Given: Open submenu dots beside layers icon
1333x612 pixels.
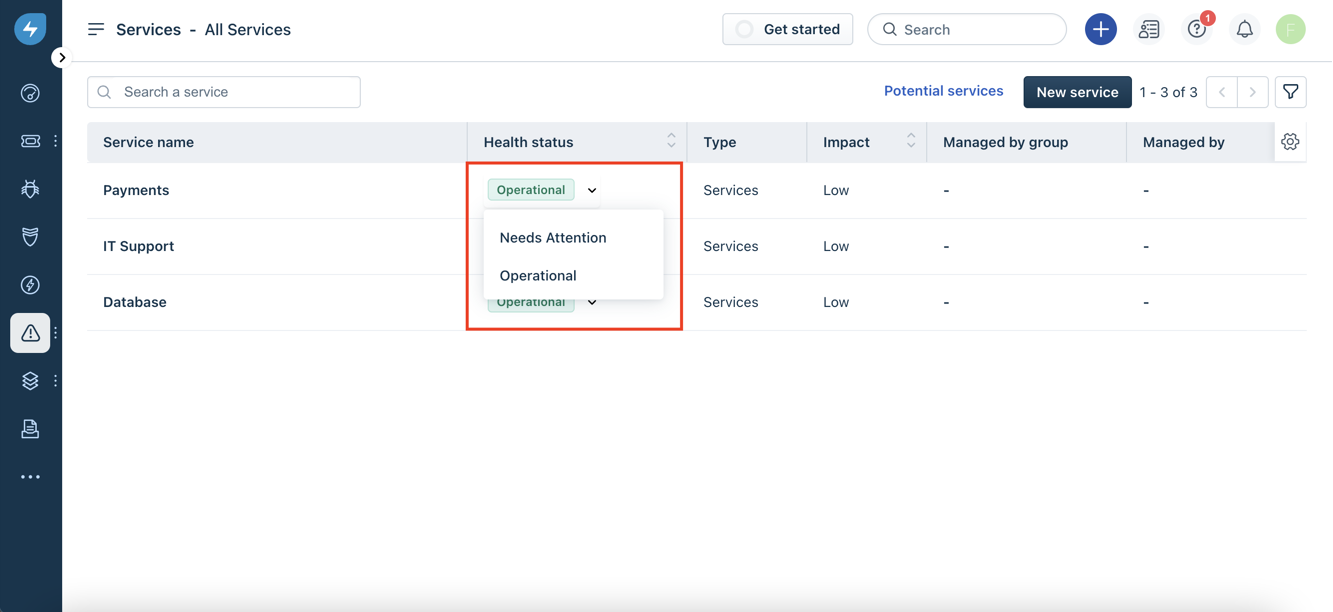Looking at the screenshot, I should pos(56,381).
